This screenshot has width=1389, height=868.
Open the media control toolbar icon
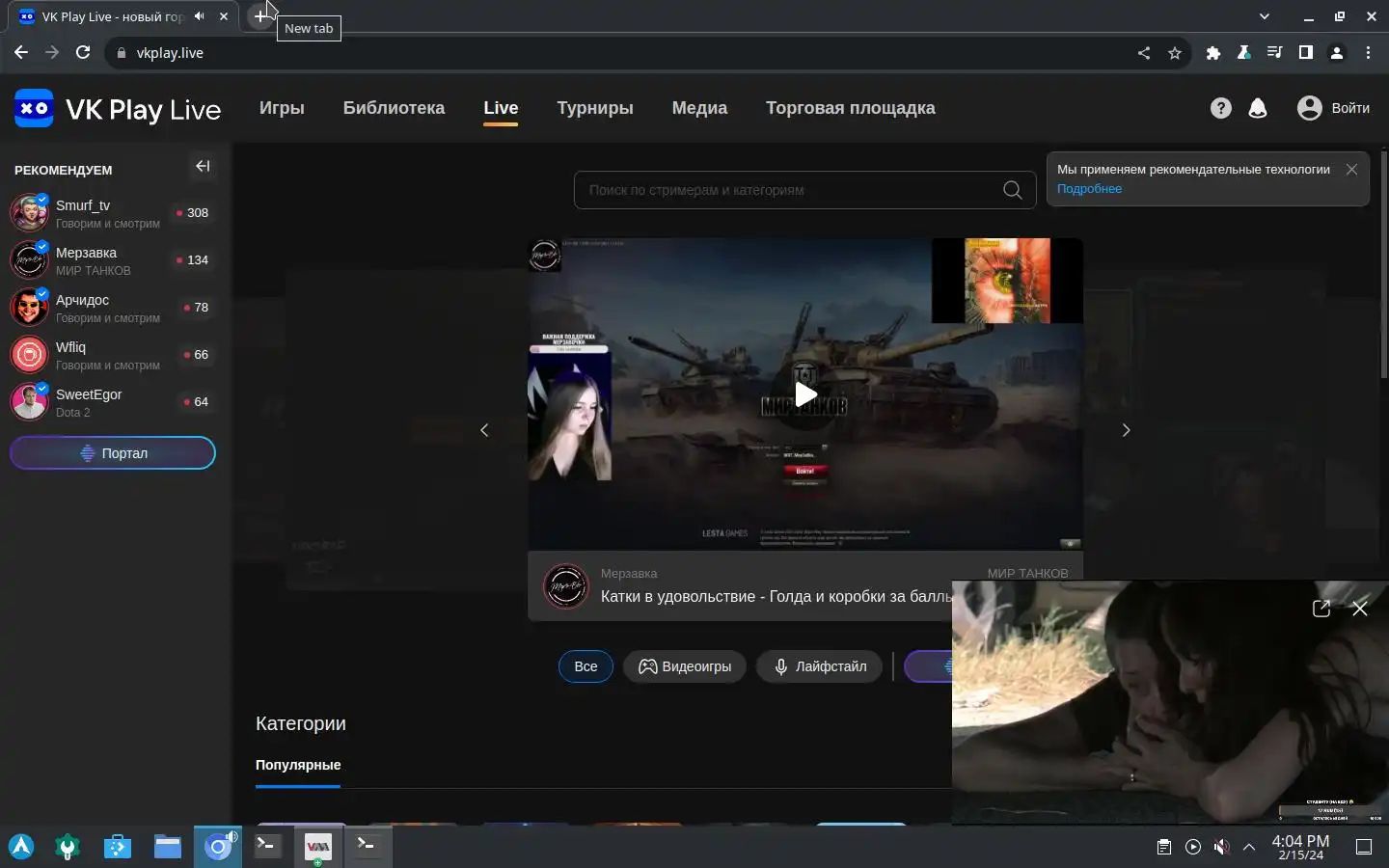tap(1275, 53)
